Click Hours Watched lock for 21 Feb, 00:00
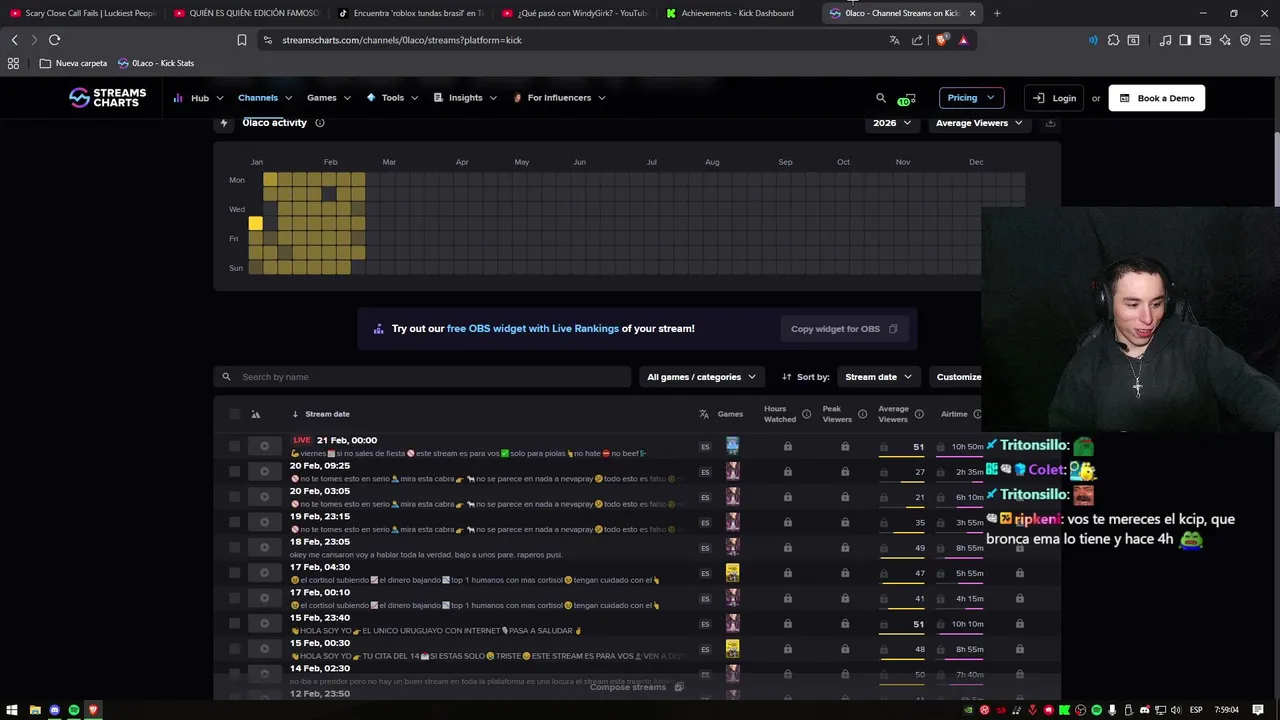This screenshot has height=720, width=1280. (x=788, y=447)
